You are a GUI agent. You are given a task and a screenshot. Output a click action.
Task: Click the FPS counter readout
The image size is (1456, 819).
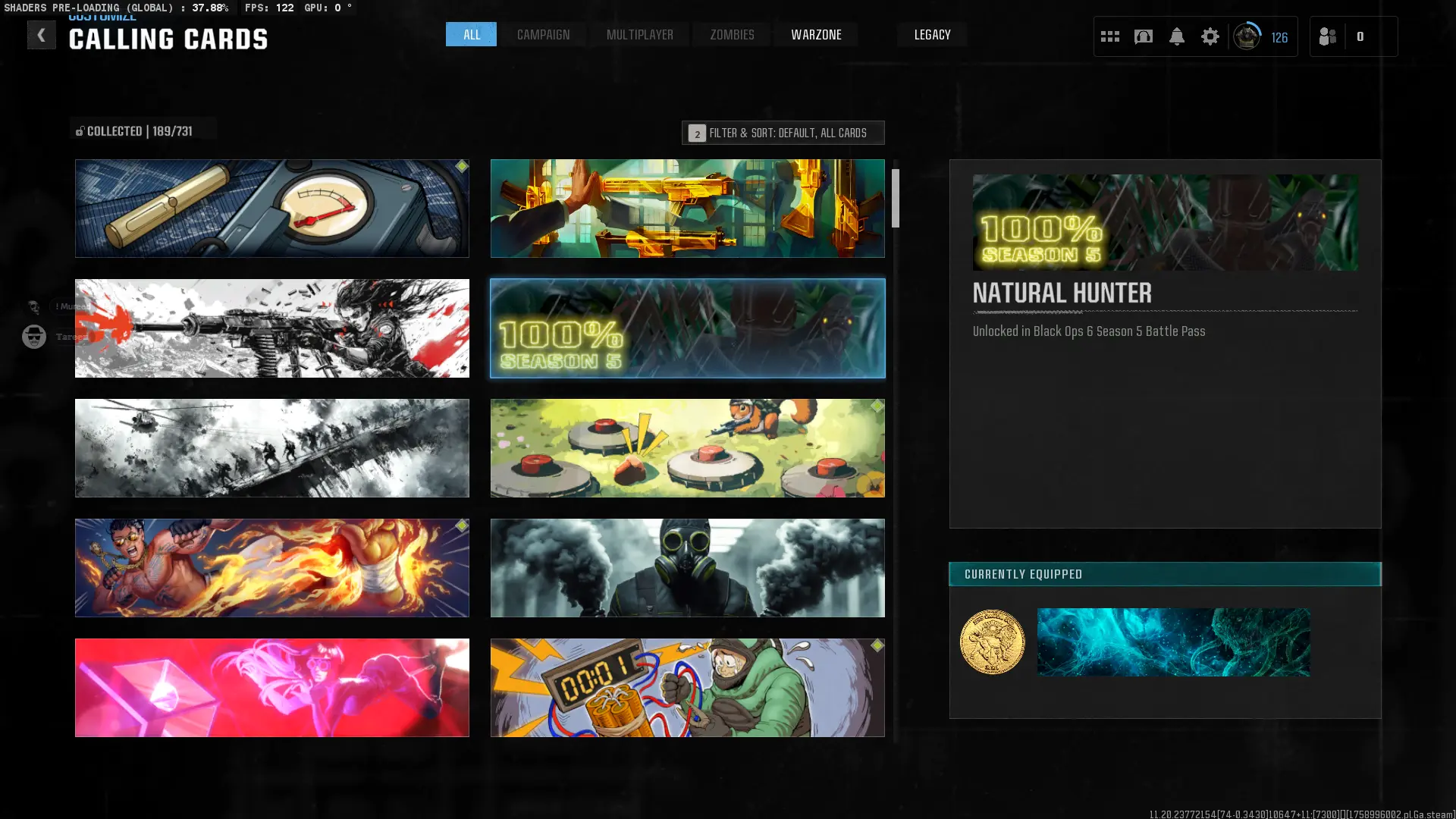pyautogui.click(x=268, y=8)
